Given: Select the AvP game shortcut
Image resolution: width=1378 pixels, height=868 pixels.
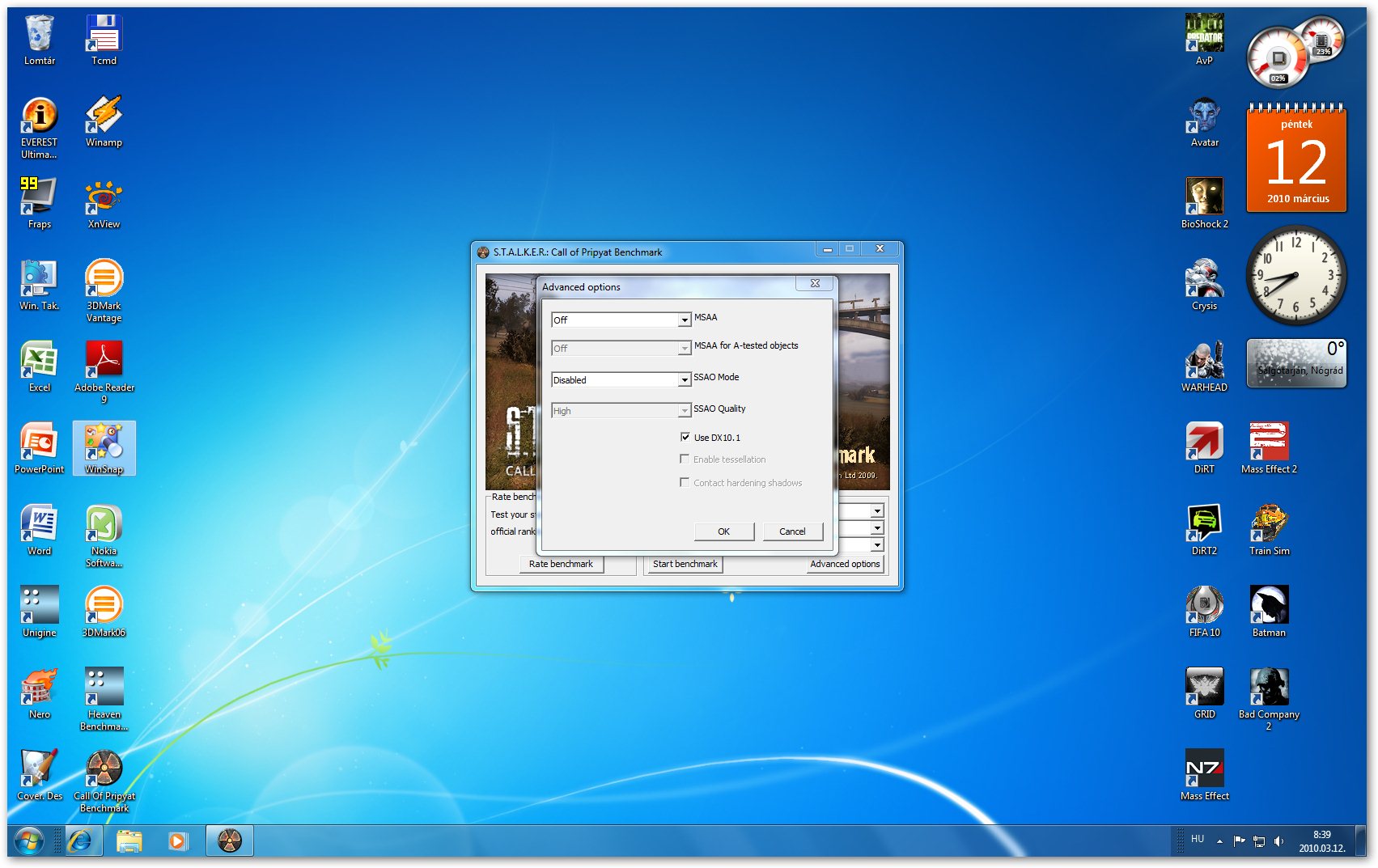Looking at the screenshot, I should tap(1204, 40).
